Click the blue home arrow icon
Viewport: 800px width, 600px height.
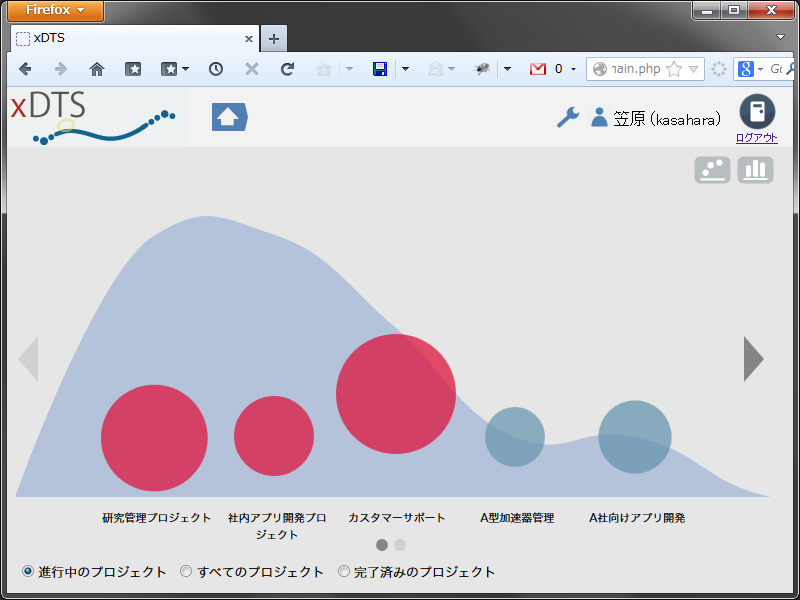pyautogui.click(x=230, y=117)
